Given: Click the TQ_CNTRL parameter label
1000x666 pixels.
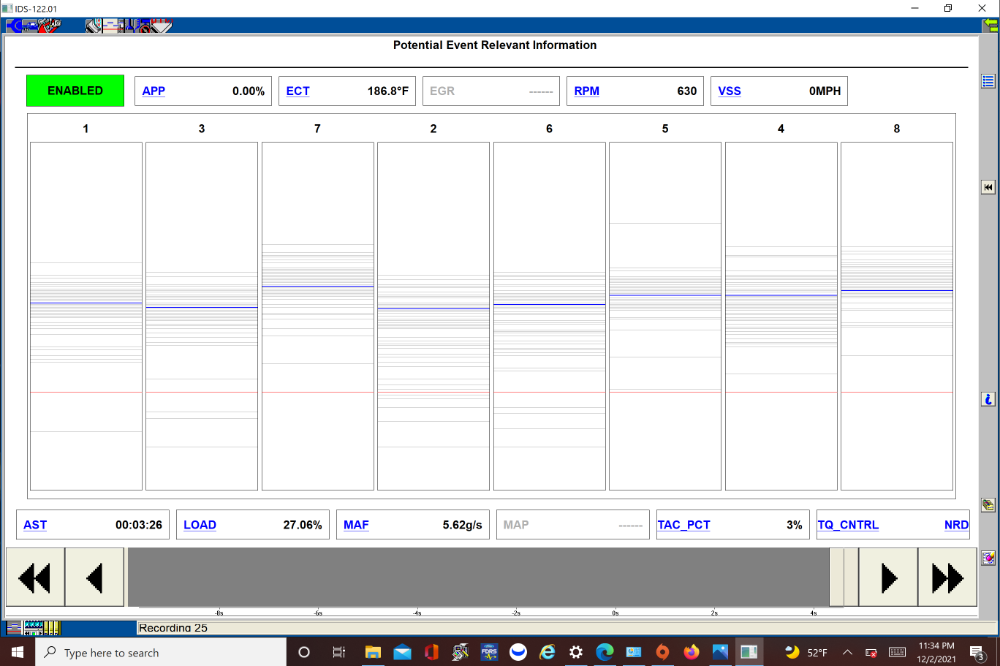Looking at the screenshot, I should click(848, 525).
